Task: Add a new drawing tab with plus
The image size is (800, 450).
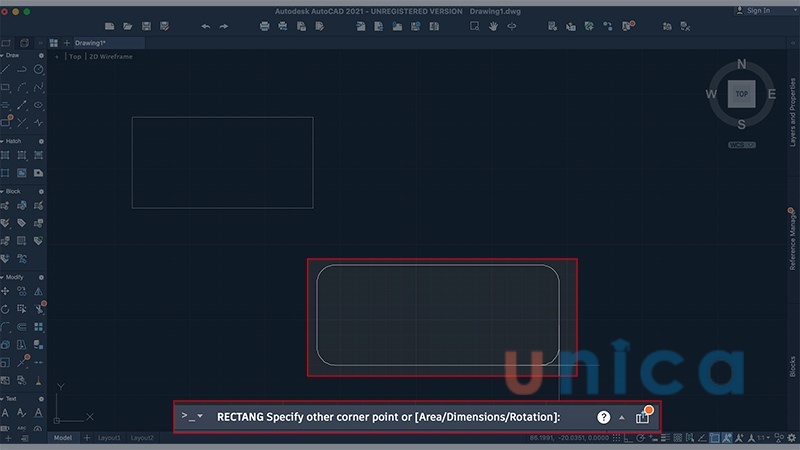Action: tap(66, 43)
